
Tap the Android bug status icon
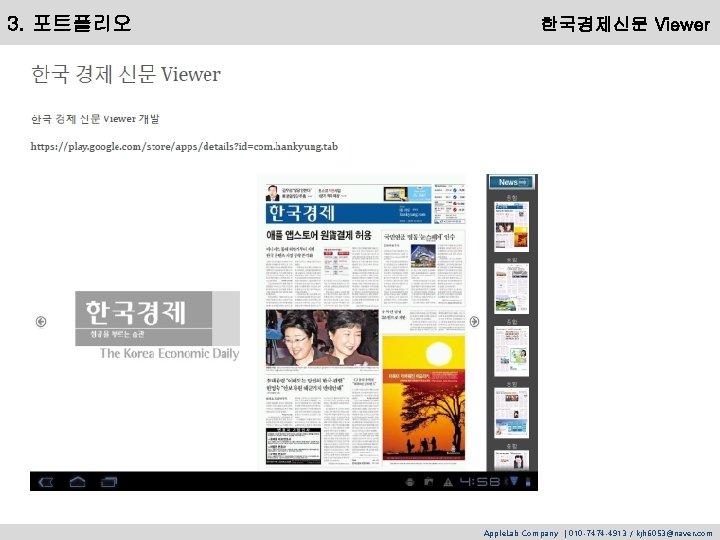click(x=410, y=482)
